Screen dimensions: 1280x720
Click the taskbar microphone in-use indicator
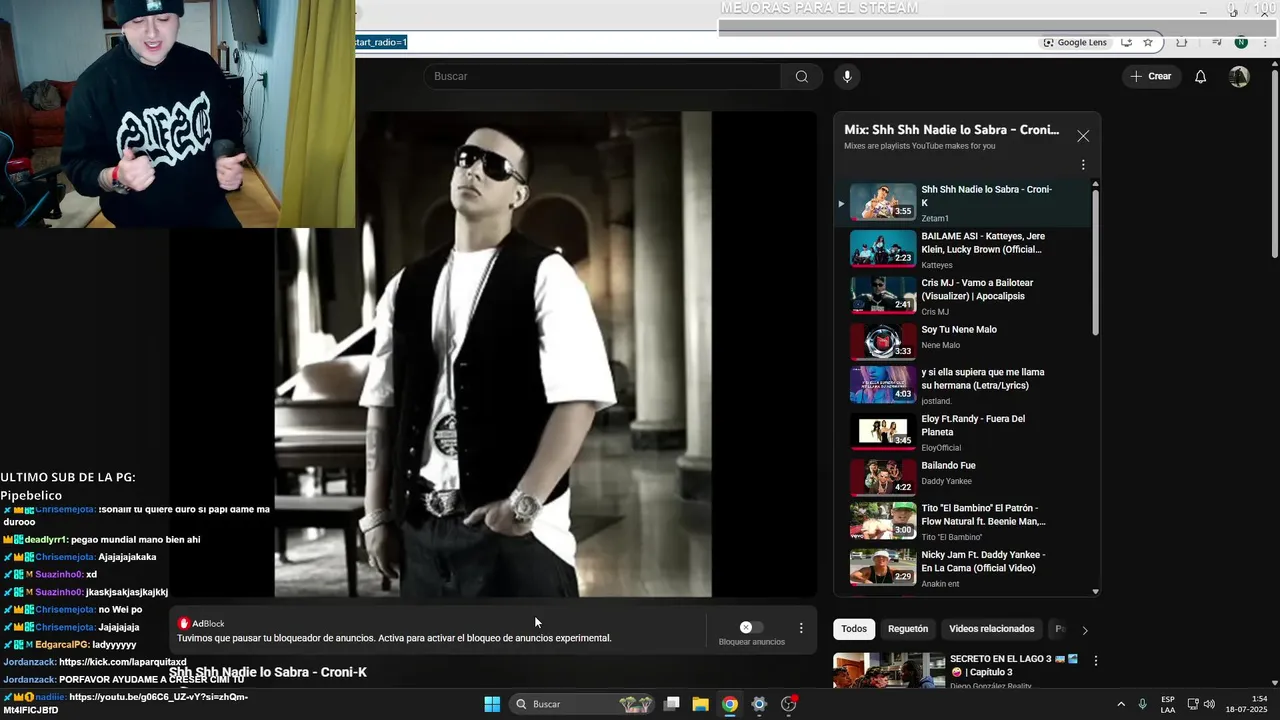click(x=1142, y=704)
